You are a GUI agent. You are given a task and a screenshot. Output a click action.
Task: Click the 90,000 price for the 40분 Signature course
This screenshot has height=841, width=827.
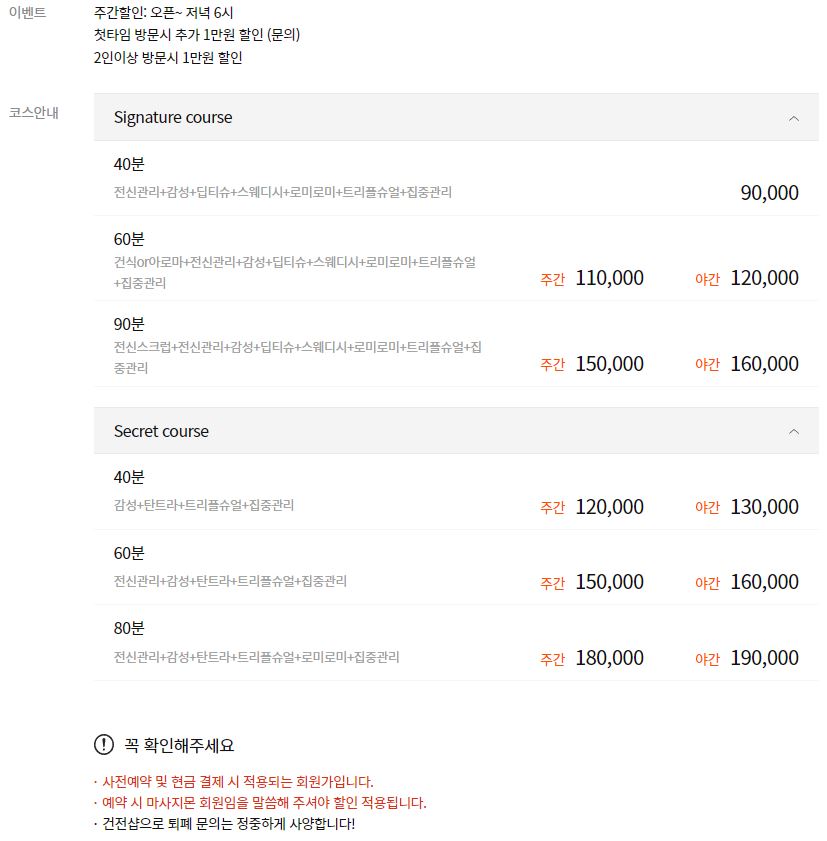pos(768,192)
